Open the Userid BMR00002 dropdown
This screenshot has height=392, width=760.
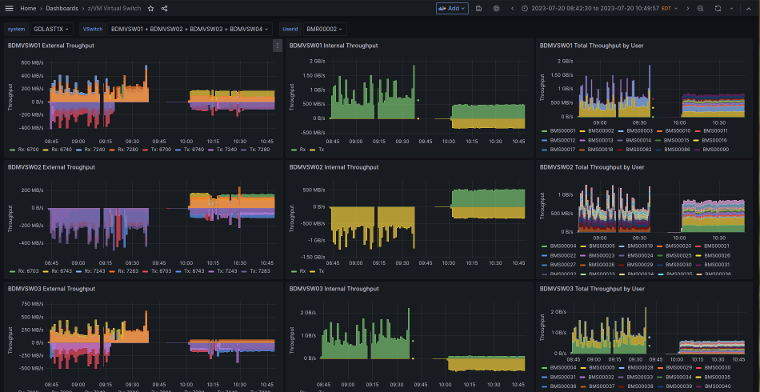point(325,29)
